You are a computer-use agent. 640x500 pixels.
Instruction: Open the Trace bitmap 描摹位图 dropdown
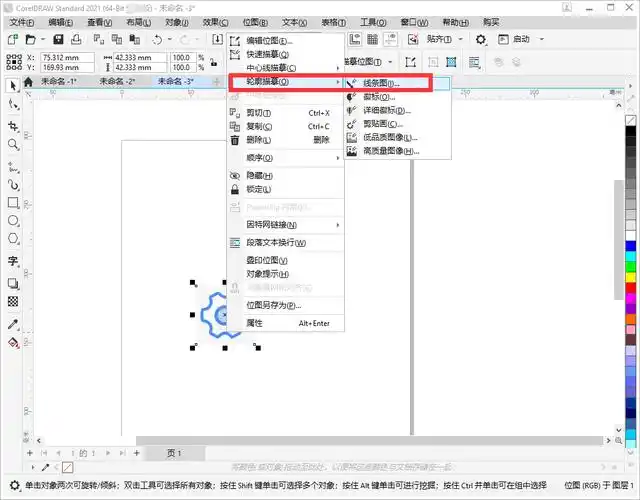[390, 62]
